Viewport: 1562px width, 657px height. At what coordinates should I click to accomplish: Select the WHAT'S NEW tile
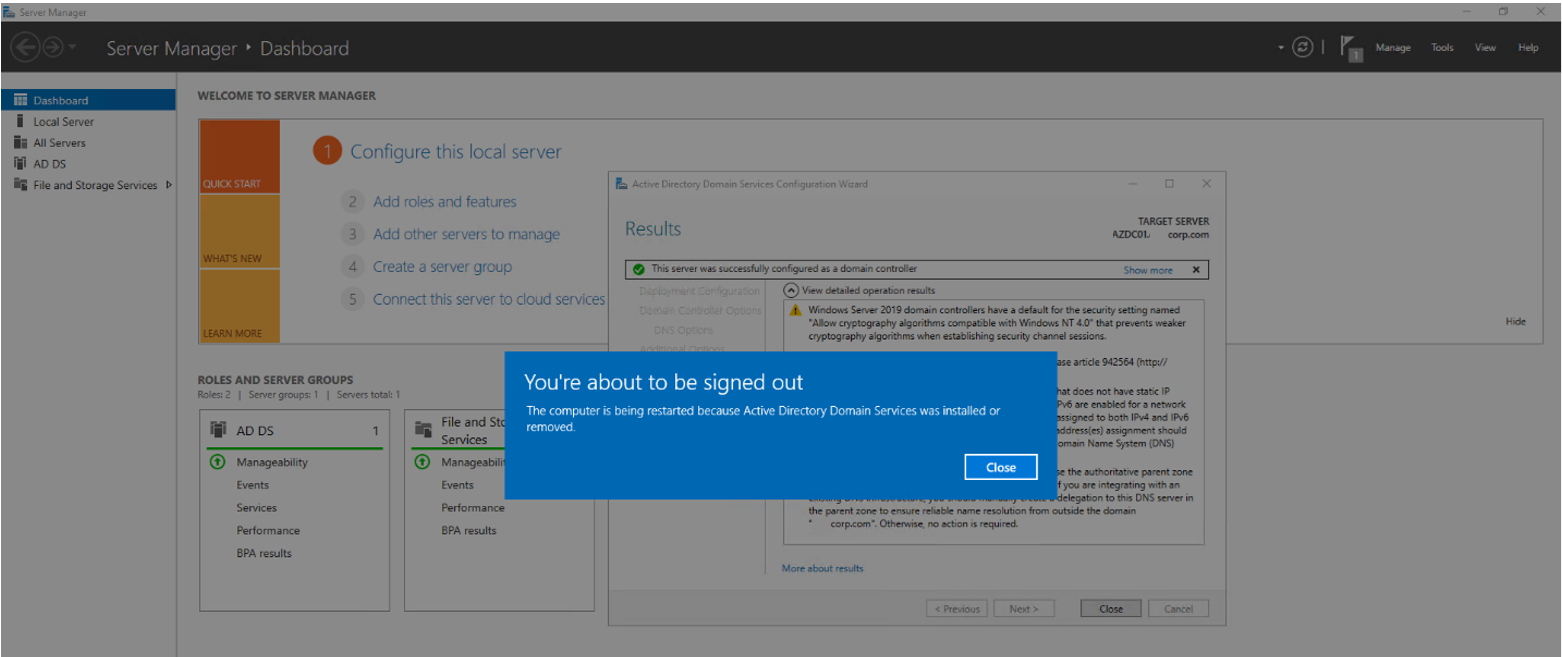click(x=239, y=231)
